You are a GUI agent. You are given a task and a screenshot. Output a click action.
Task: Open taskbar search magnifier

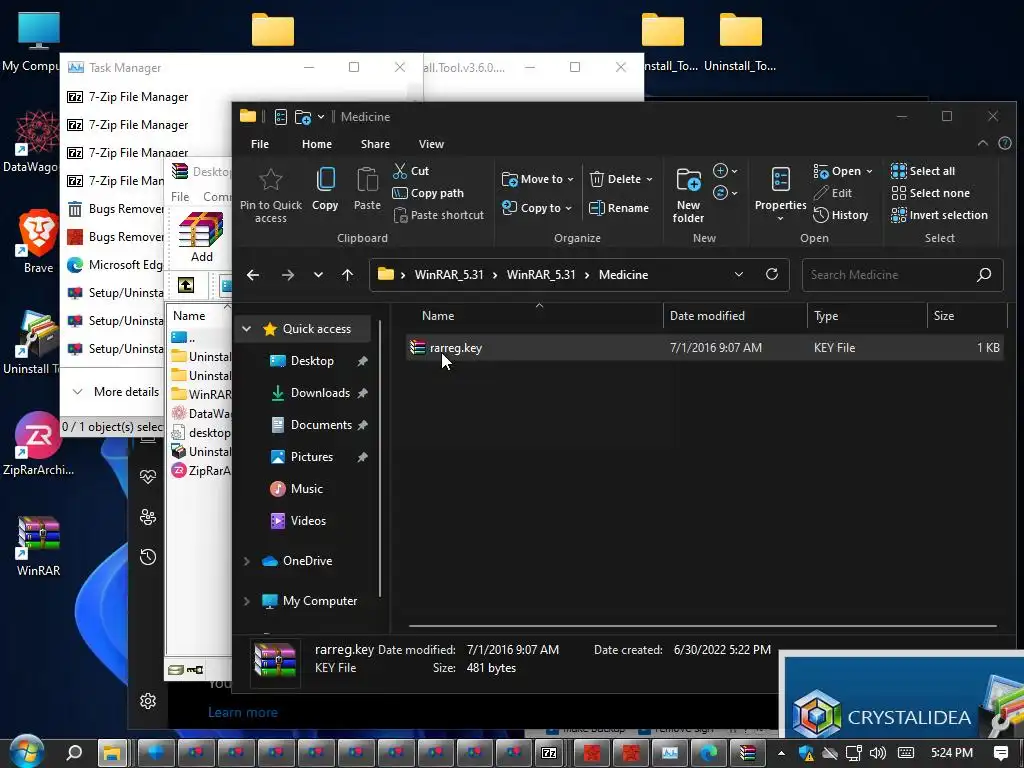[74, 752]
